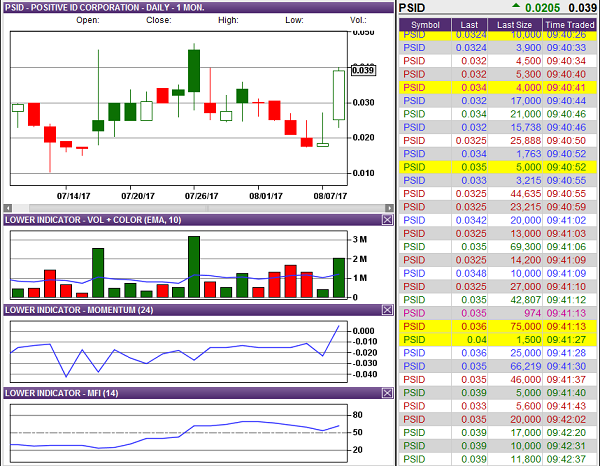Select the trade row timed 09:41:03
The height and width of the screenshot is (466, 600).
[x=497, y=233]
